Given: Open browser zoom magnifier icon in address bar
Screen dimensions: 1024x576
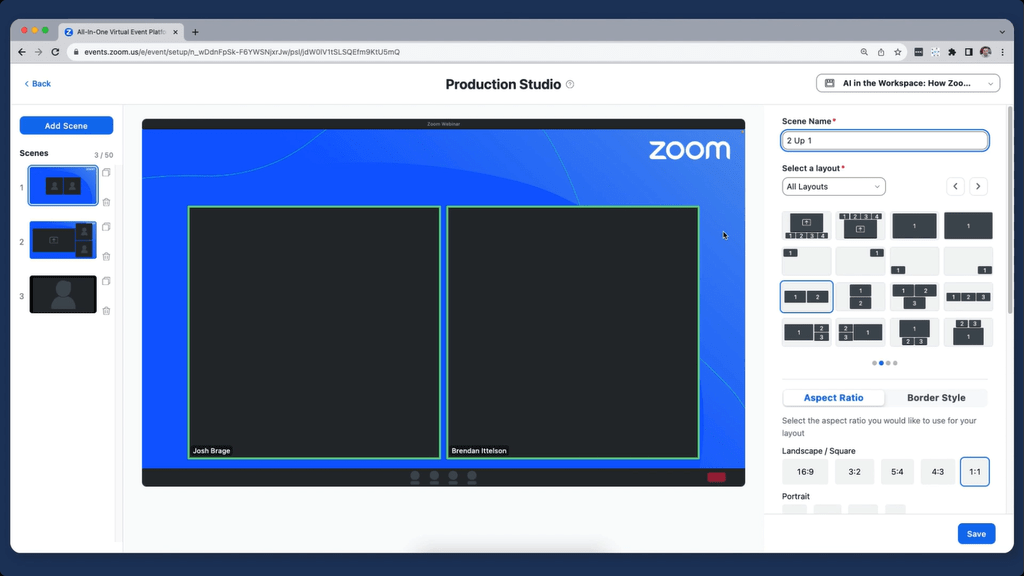Looking at the screenshot, I should [x=864, y=52].
